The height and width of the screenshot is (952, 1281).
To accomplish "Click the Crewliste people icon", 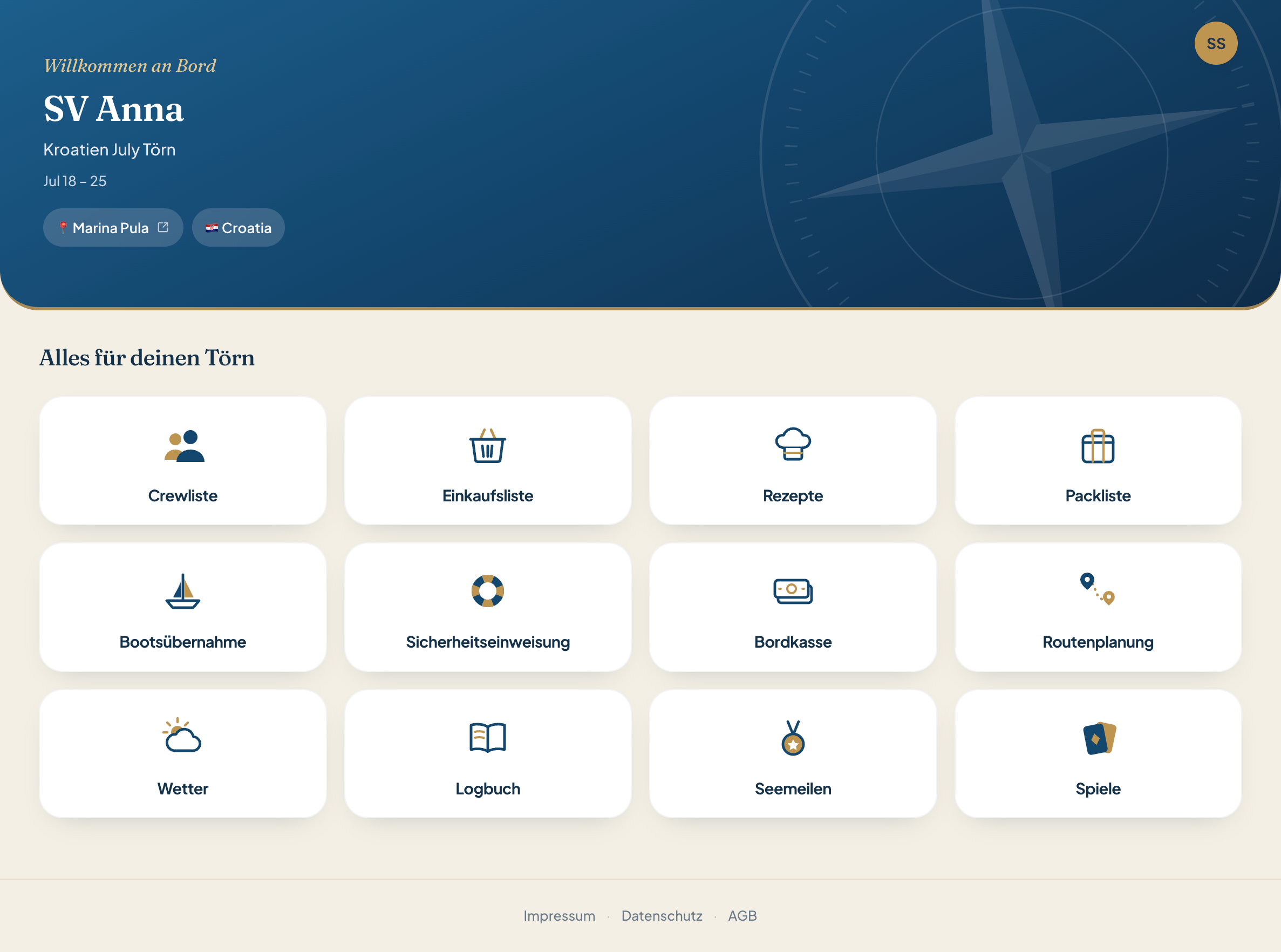I will [x=183, y=446].
